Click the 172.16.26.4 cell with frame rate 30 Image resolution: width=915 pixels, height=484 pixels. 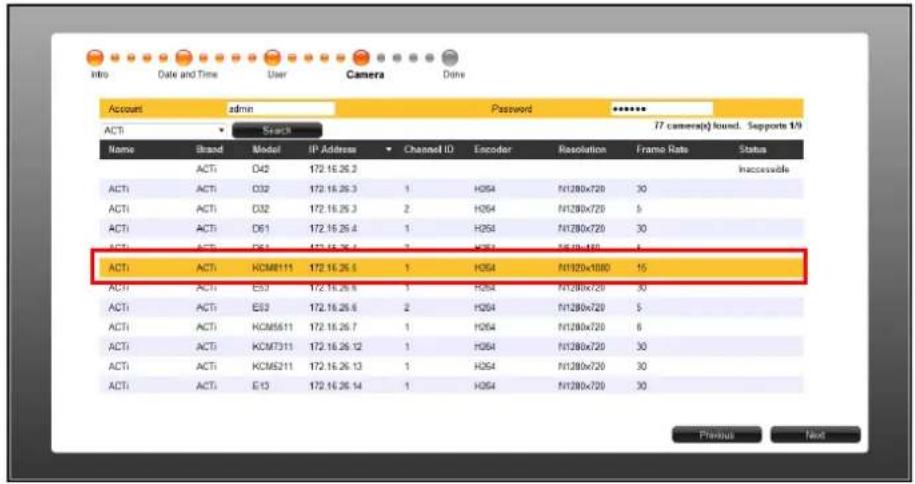pos(333,228)
